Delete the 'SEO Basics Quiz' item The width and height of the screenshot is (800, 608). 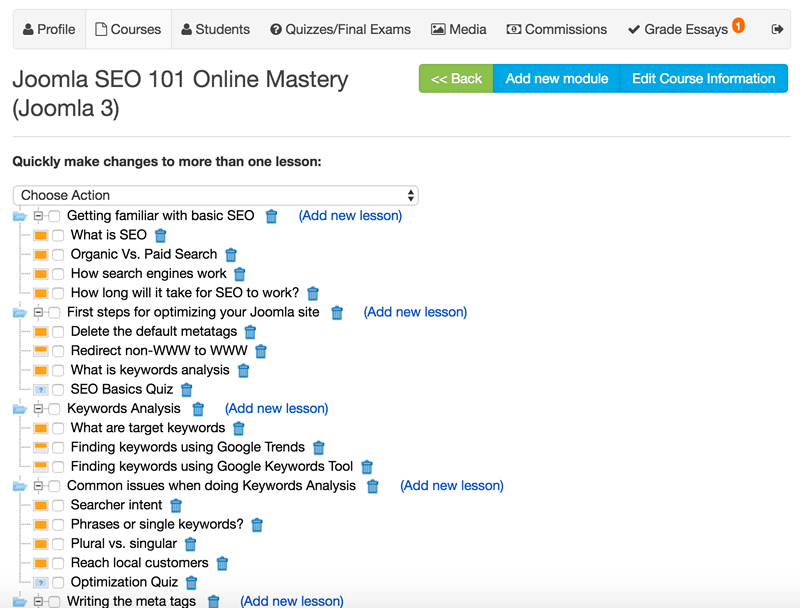coord(187,390)
